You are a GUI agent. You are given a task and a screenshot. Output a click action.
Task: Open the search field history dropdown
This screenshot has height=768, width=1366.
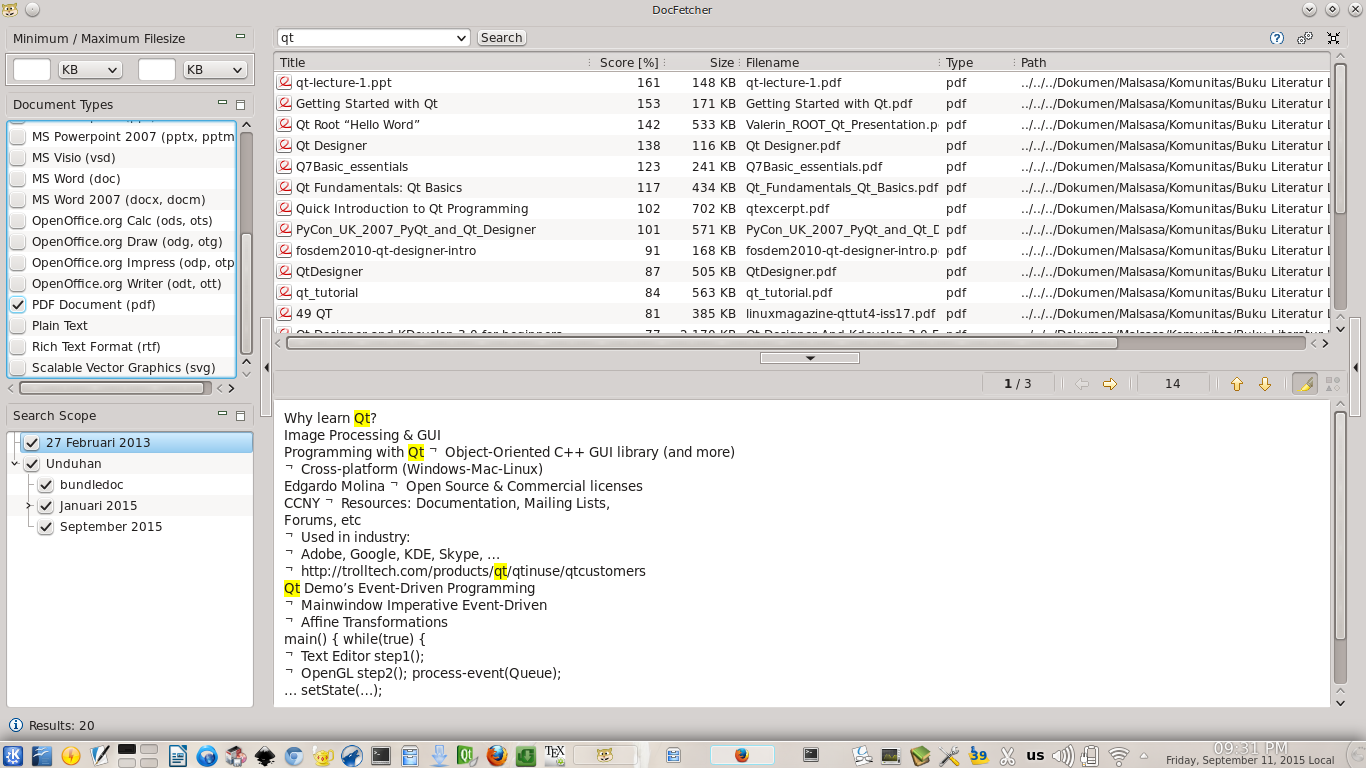pos(459,37)
